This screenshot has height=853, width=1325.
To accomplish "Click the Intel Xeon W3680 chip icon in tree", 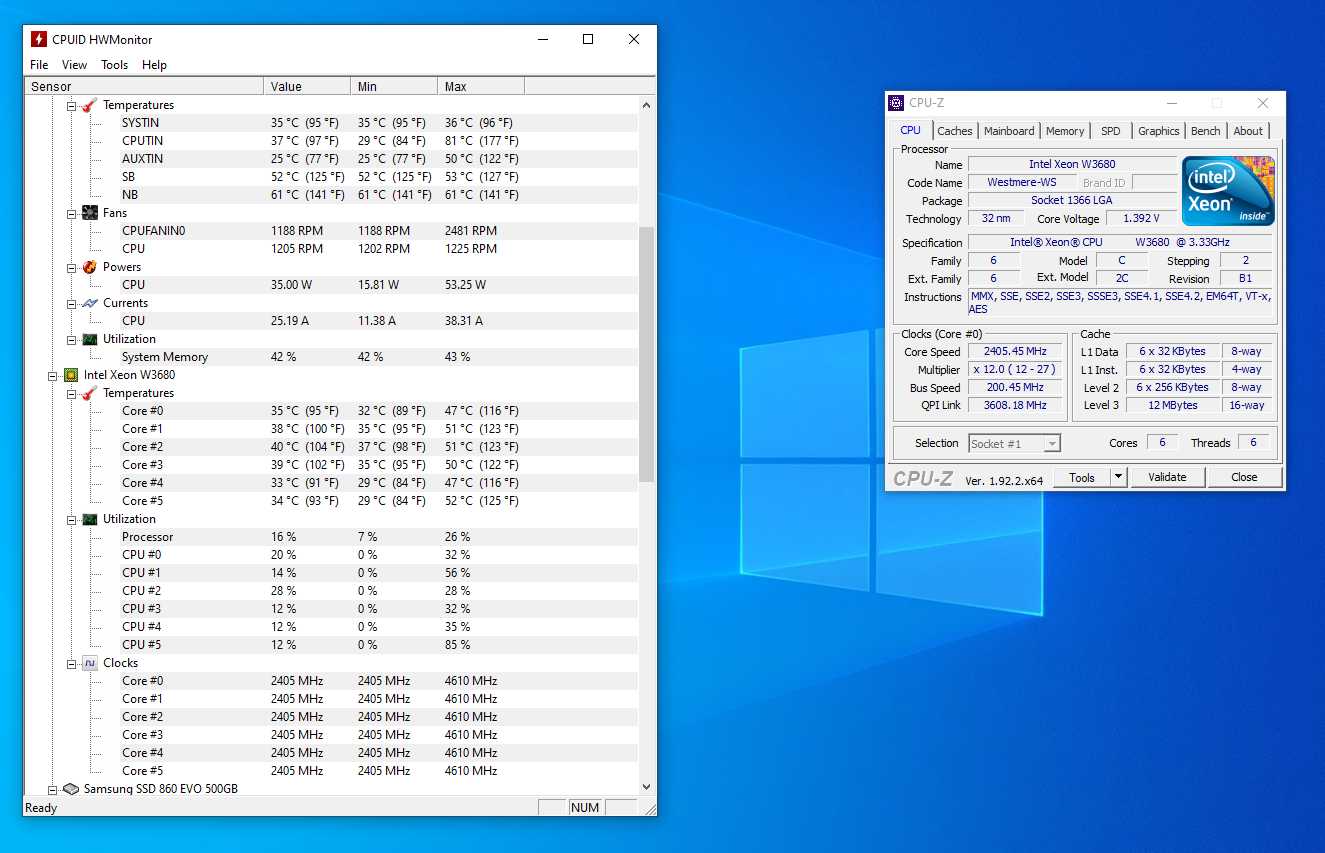I will (71, 375).
